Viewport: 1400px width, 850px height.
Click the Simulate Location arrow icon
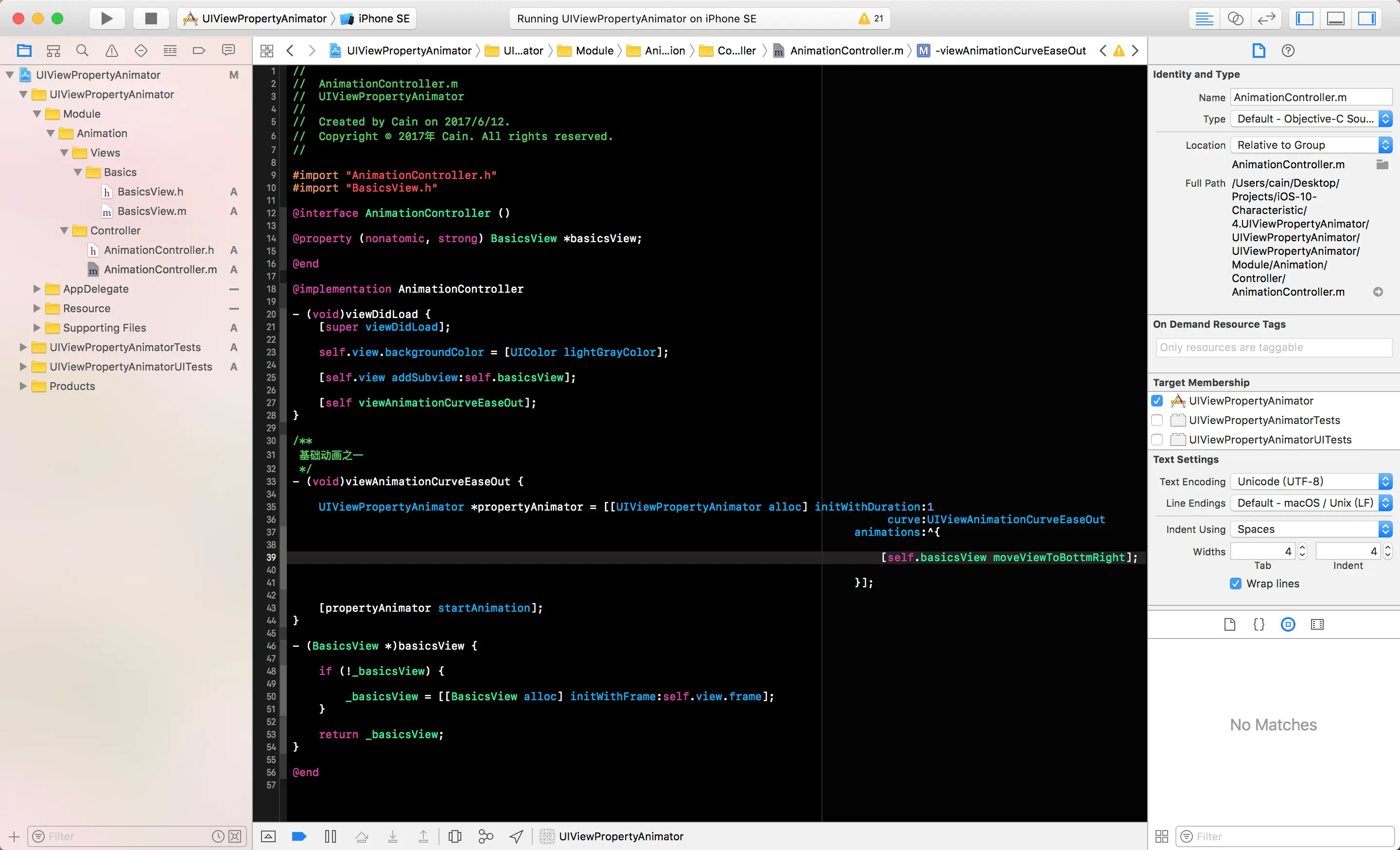coord(516,836)
